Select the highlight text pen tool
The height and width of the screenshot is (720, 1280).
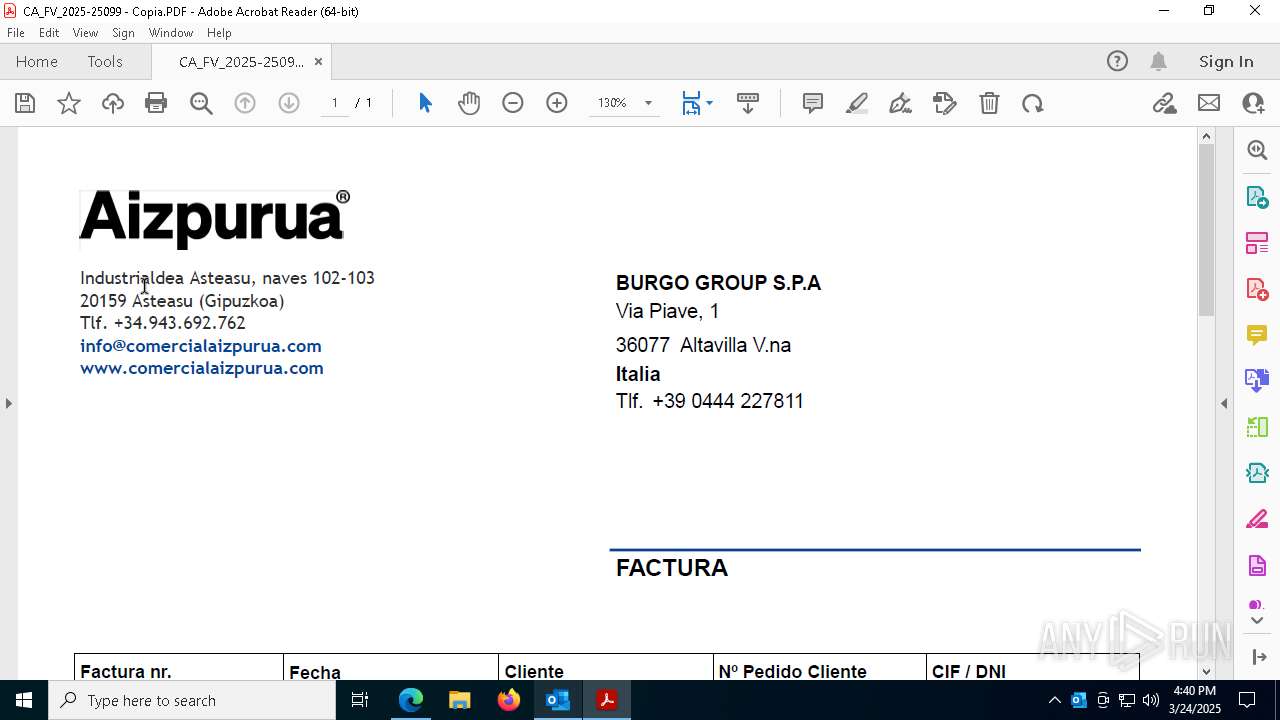[857, 103]
